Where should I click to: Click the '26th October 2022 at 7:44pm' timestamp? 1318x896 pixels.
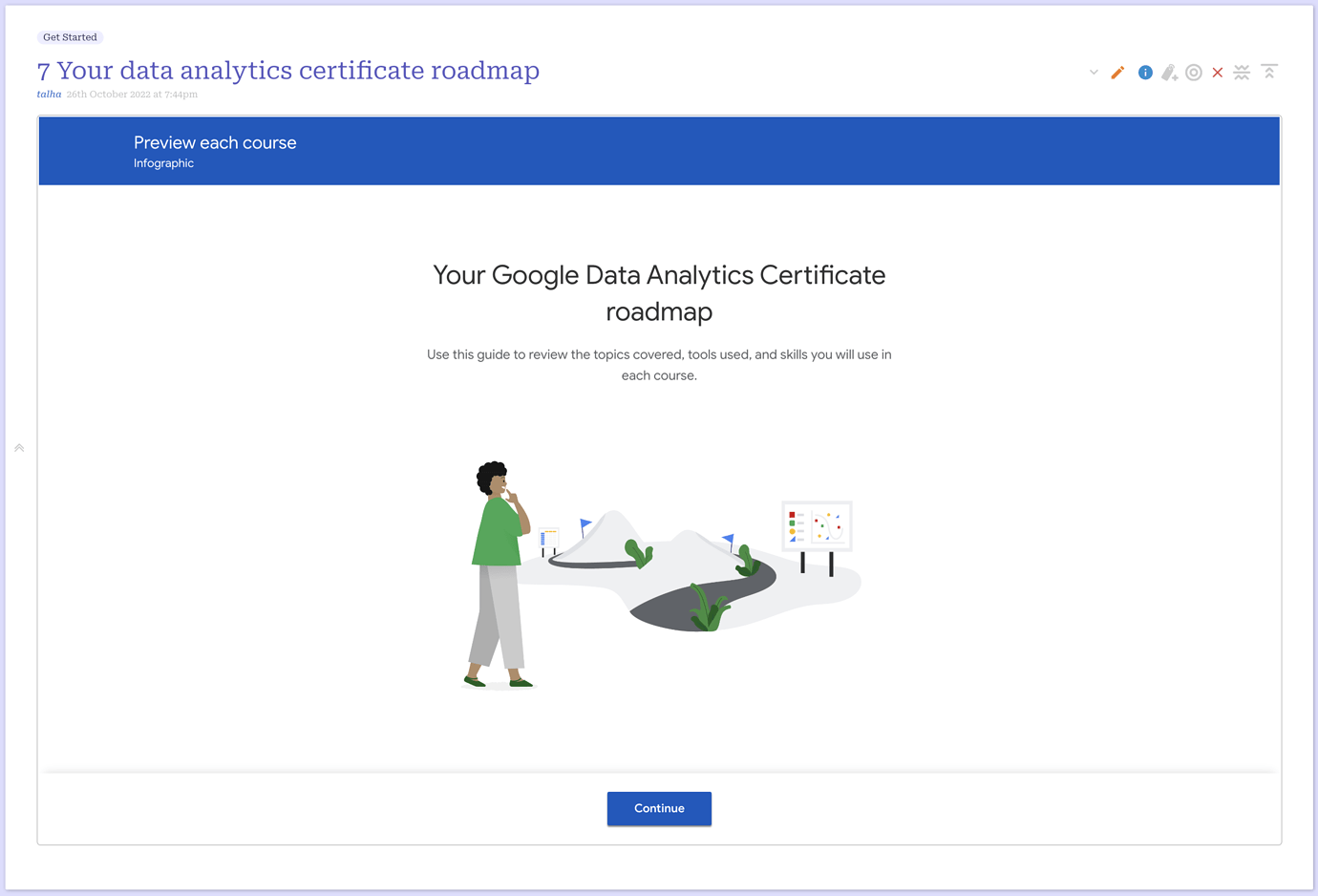click(x=132, y=95)
